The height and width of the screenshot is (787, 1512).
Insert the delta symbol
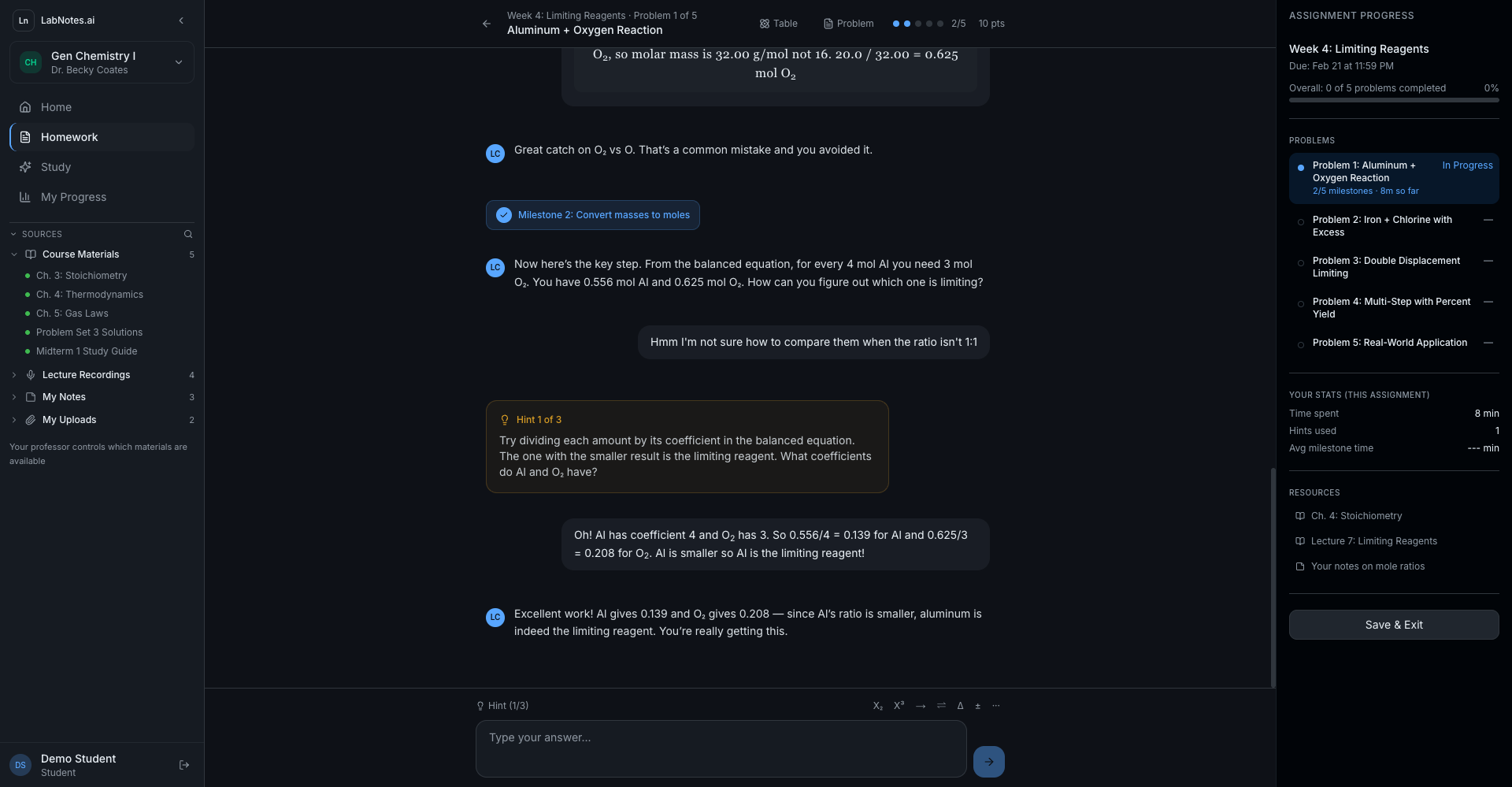pyautogui.click(x=960, y=706)
